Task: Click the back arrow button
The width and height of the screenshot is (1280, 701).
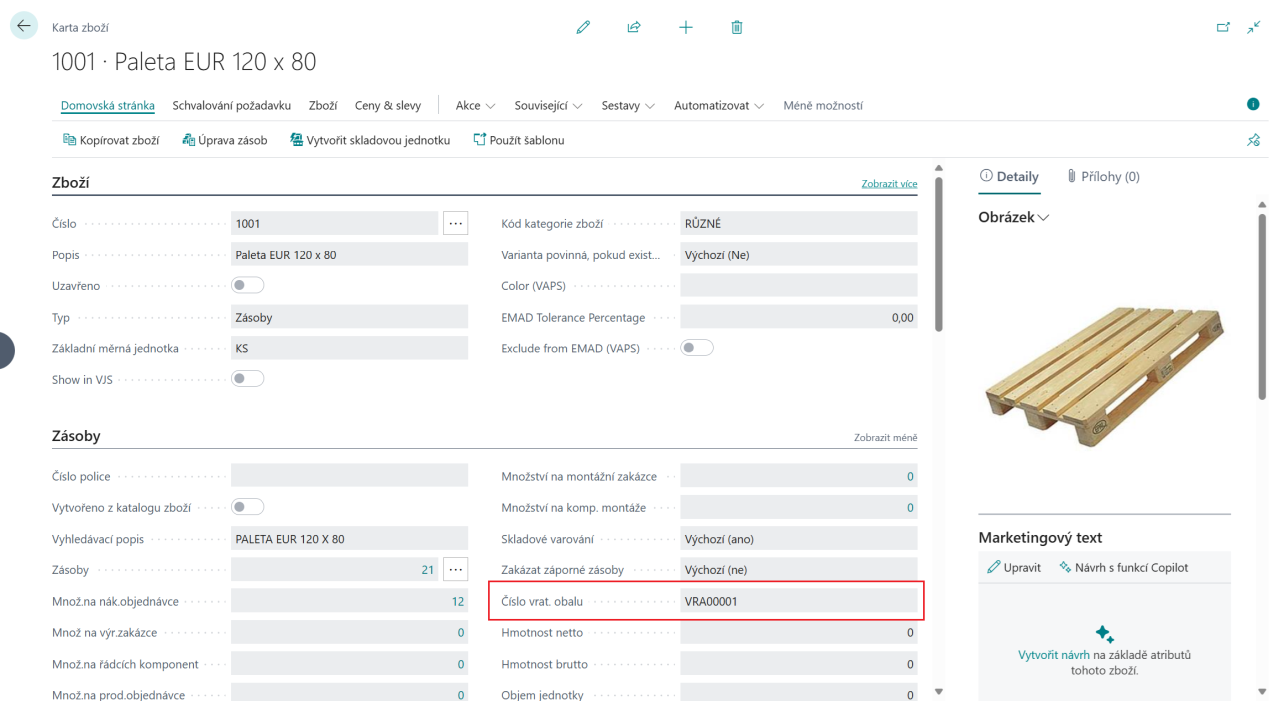Action: coord(23,27)
